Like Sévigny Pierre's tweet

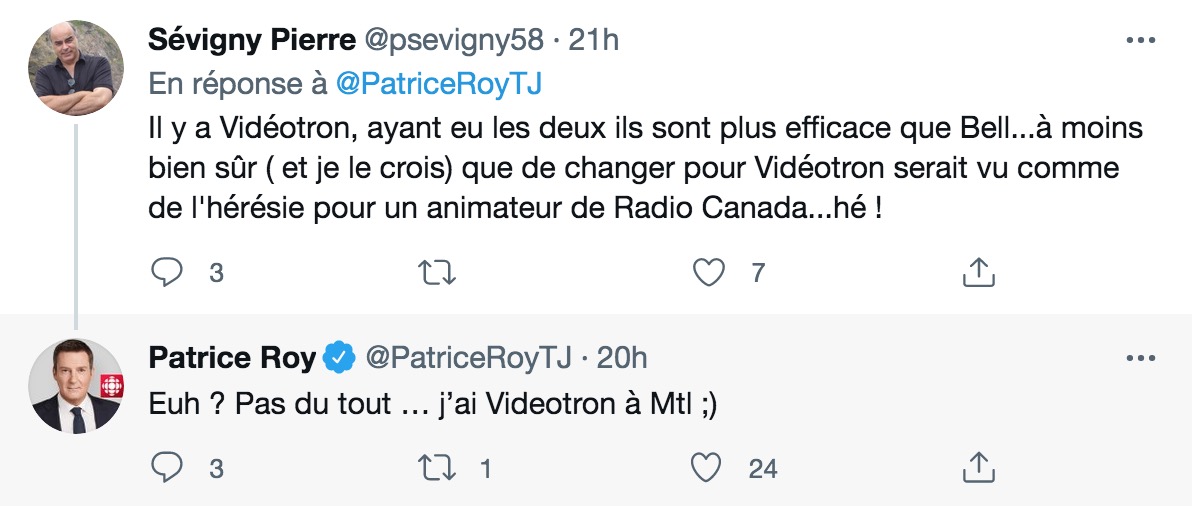(709, 272)
